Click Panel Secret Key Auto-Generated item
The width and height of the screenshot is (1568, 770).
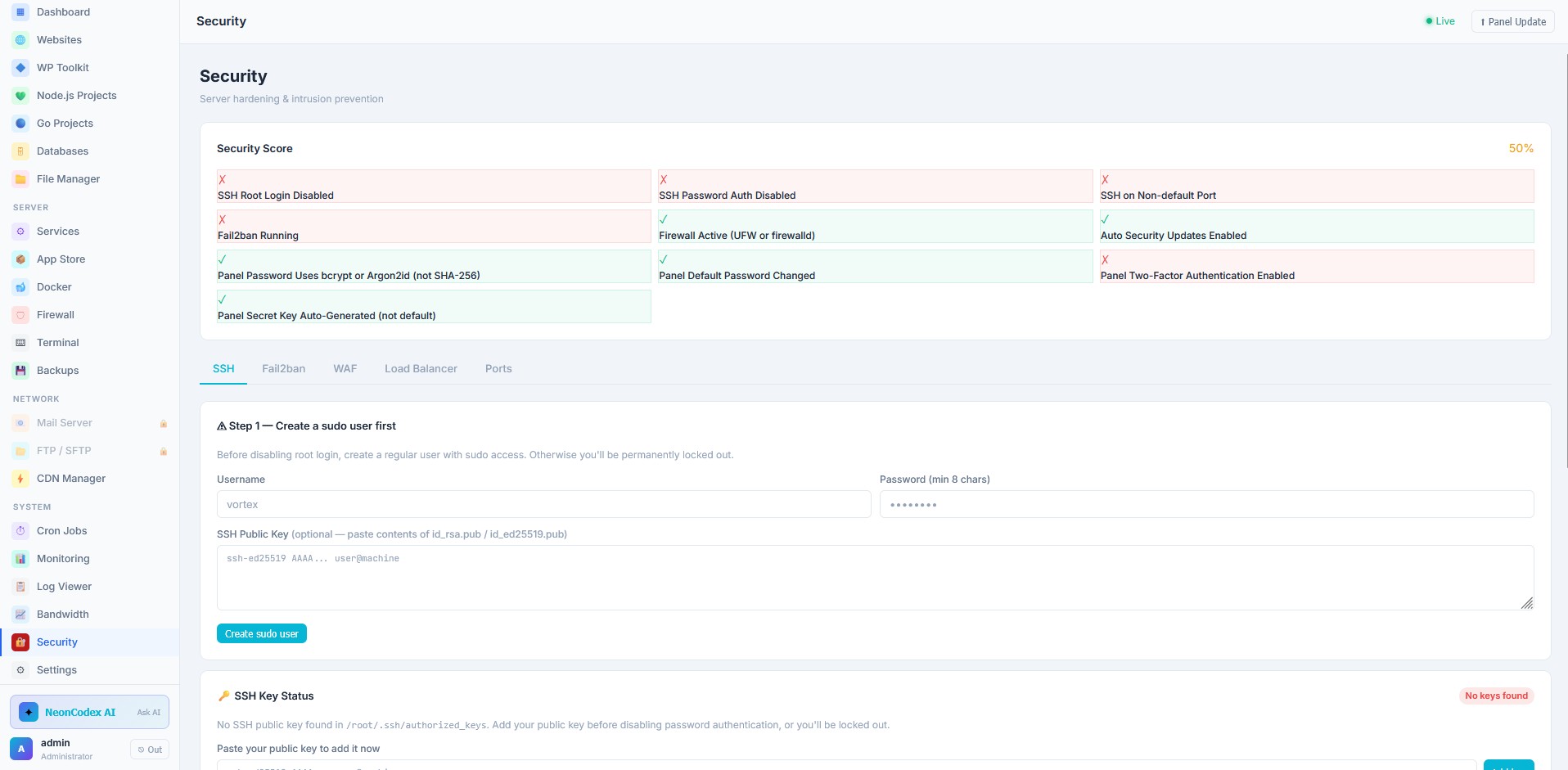pos(434,307)
